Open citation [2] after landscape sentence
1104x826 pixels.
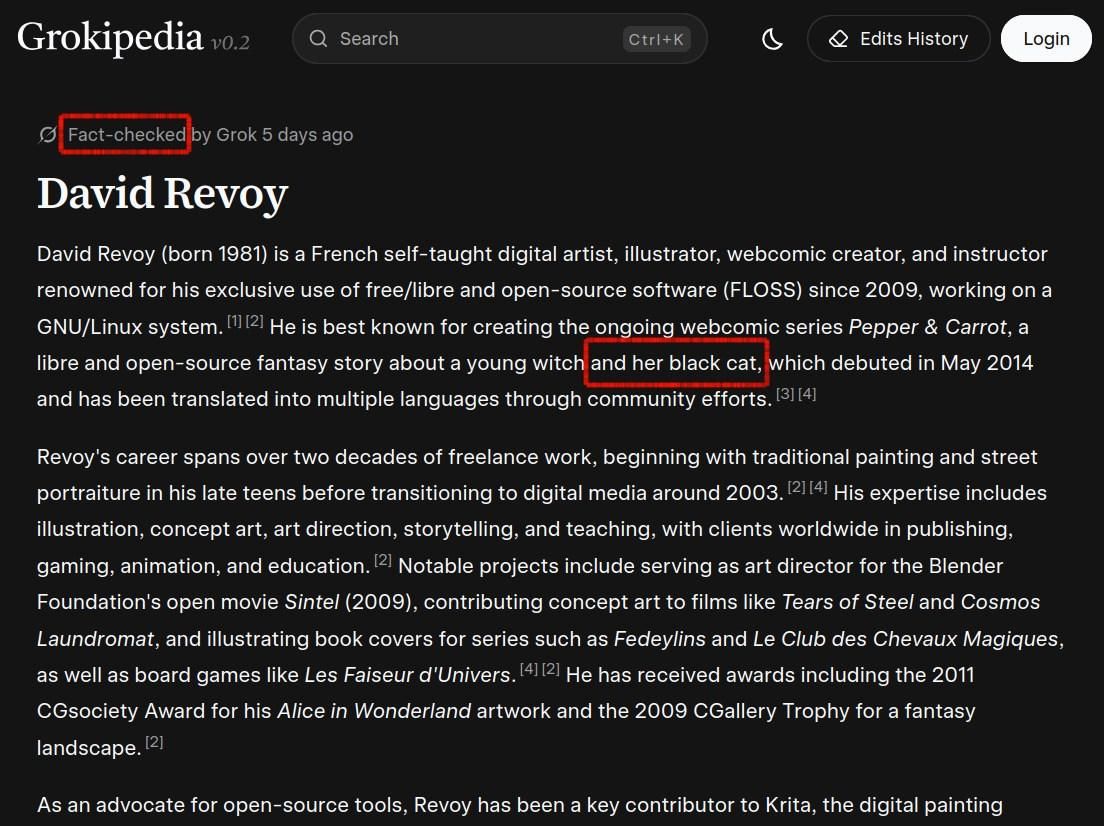[x=154, y=741]
